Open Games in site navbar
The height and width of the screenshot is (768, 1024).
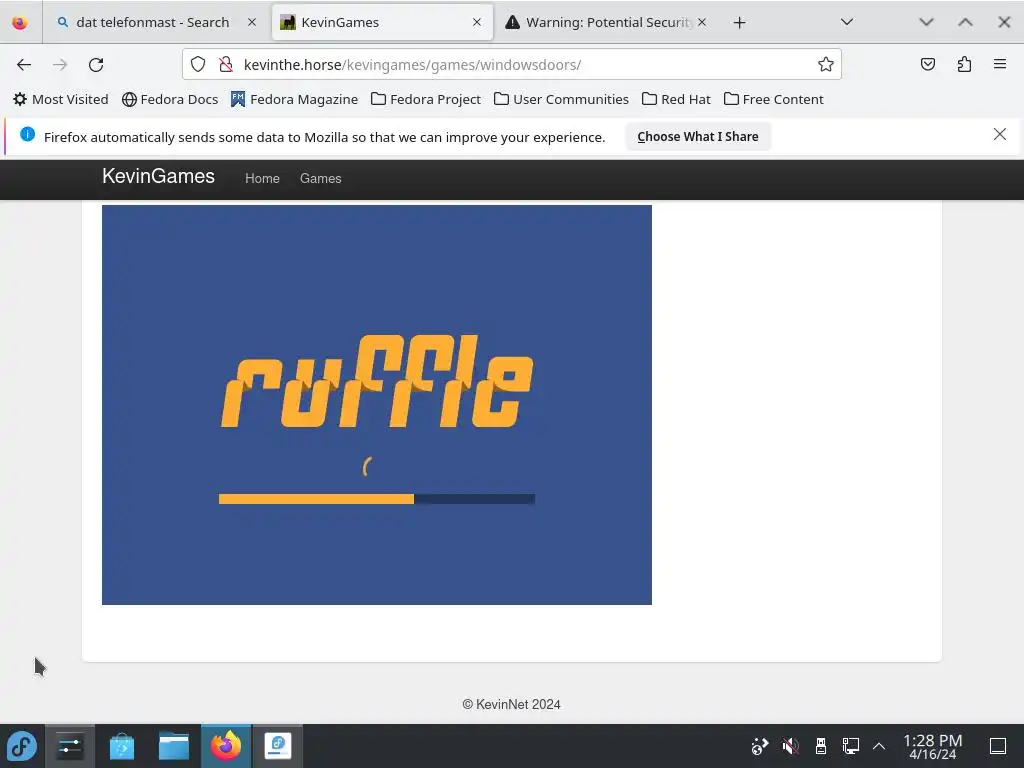tap(321, 178)
